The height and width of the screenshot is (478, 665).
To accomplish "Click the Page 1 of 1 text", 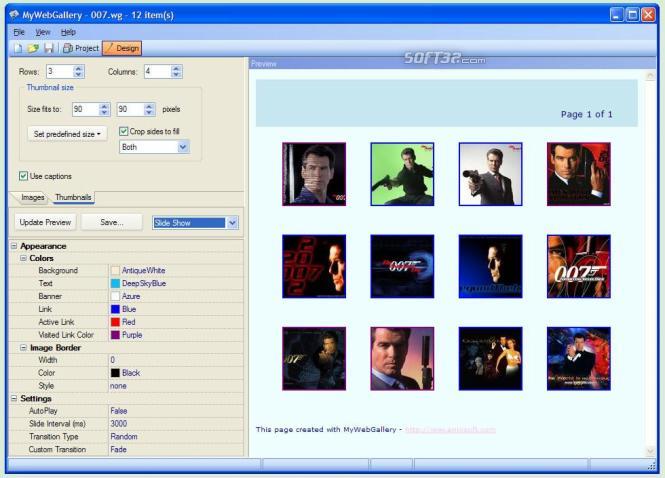I will [x=586, y=114].
